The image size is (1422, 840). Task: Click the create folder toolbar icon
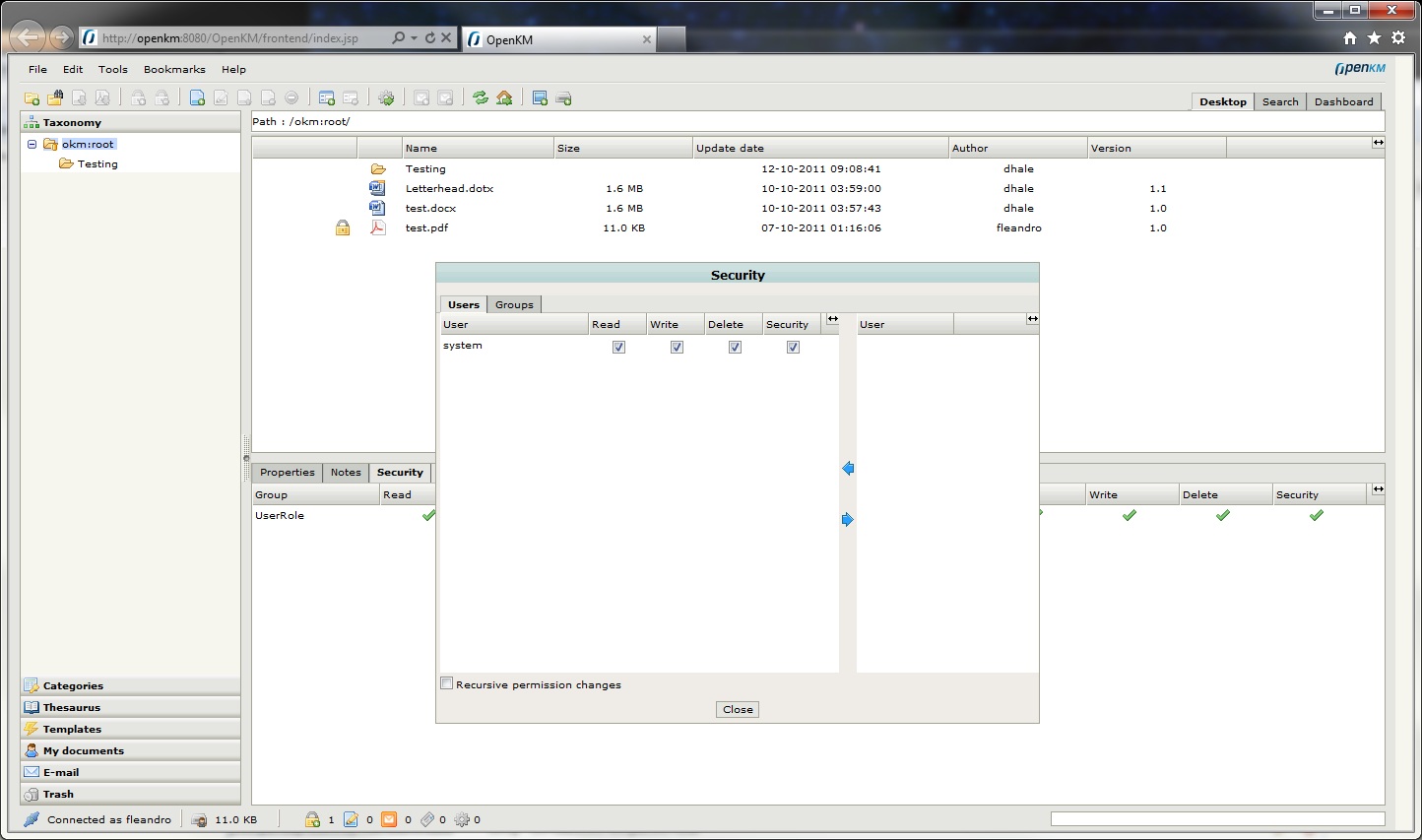32,98
